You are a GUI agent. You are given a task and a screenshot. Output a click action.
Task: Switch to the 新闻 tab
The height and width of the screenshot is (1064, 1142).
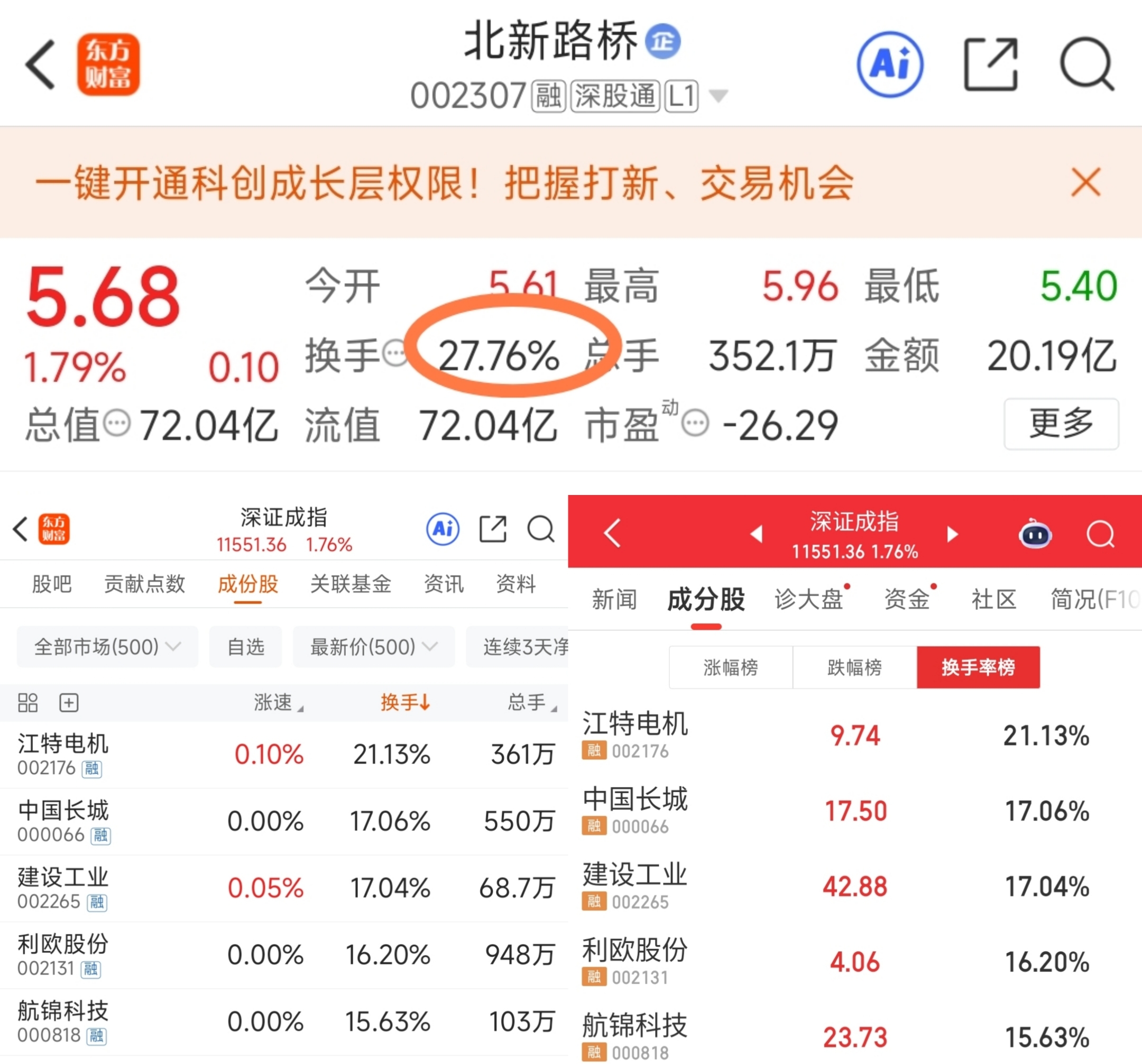point(614,599)
